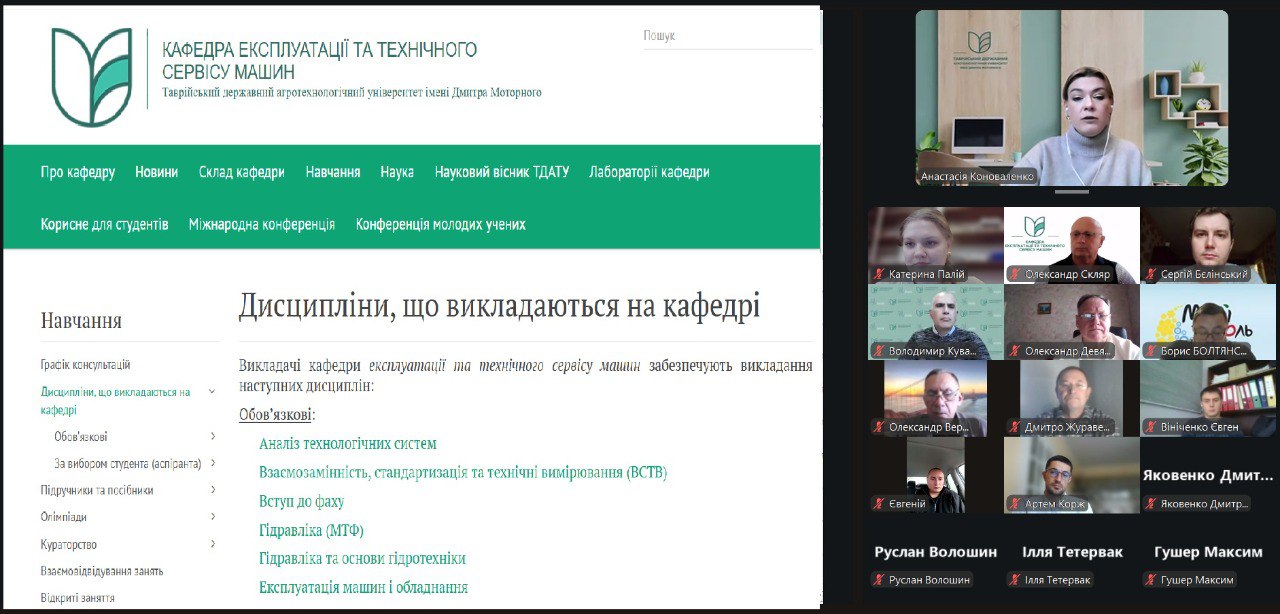The height and width of the screenshot is (614, 1280).
Task: Click the department leaf logo in the header
Action: click(92, 77)
